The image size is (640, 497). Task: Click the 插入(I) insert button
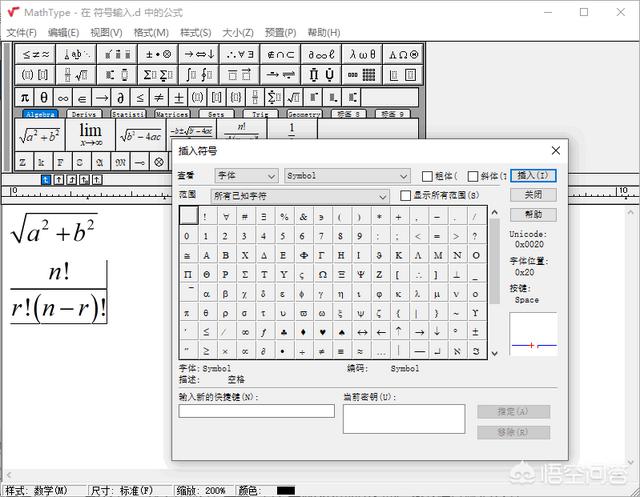(533, 175)
